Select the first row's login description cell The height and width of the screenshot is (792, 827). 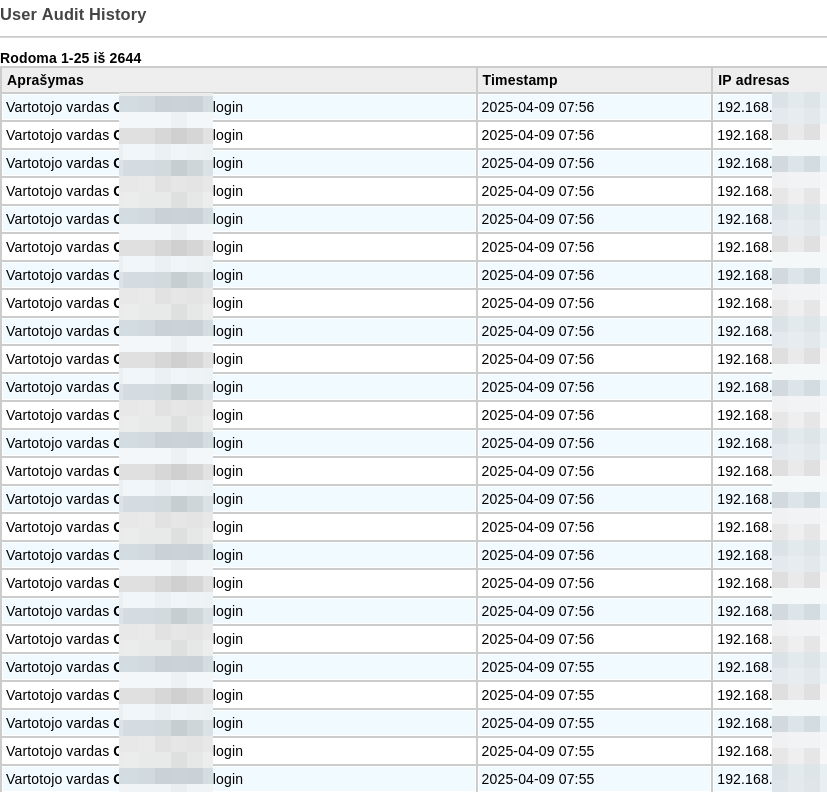(124, 107)
